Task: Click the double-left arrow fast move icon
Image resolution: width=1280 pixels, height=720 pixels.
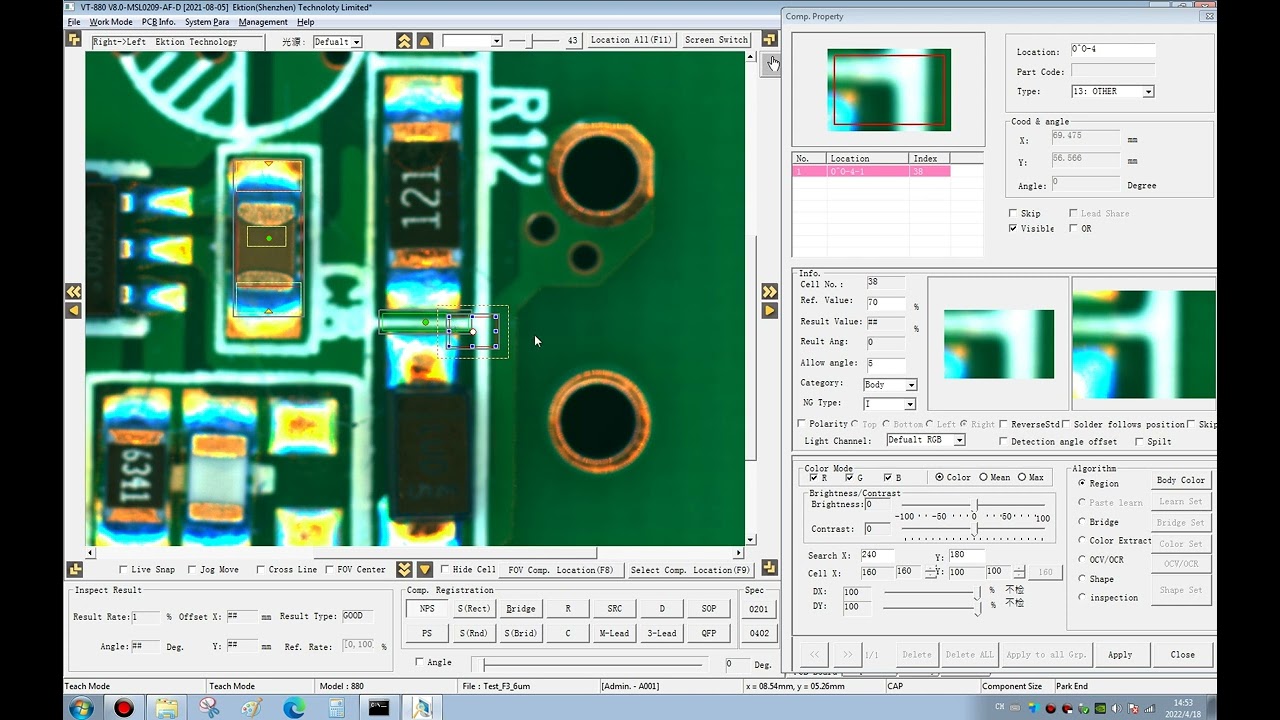Action: [73, 291]
